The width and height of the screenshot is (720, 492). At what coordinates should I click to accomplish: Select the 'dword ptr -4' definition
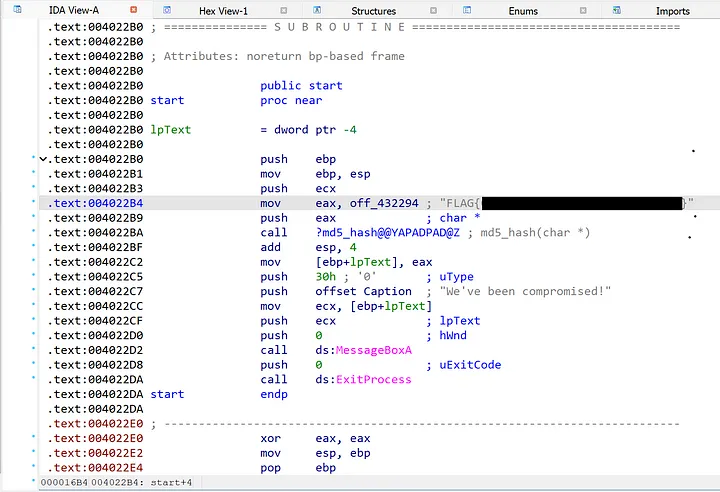click(x=315, y=130)
